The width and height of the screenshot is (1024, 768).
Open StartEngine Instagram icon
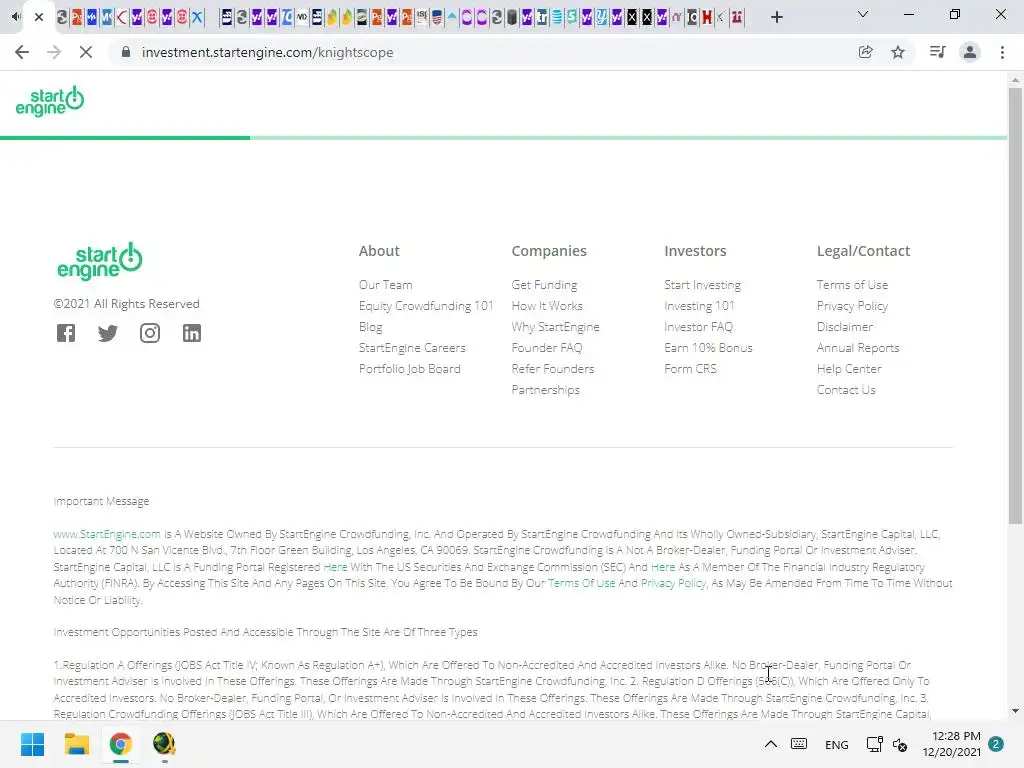coord(150,333)
